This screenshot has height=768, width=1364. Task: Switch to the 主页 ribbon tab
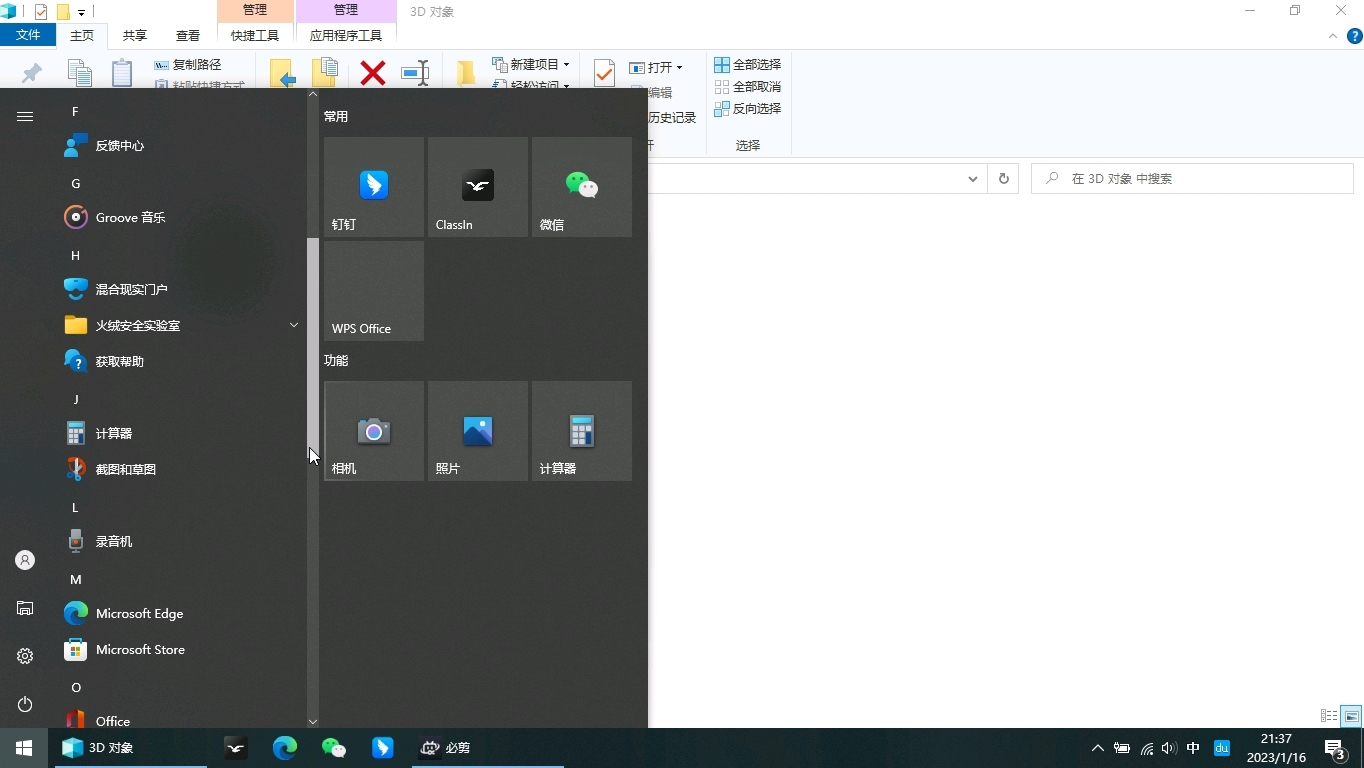[x=82, y=35]
